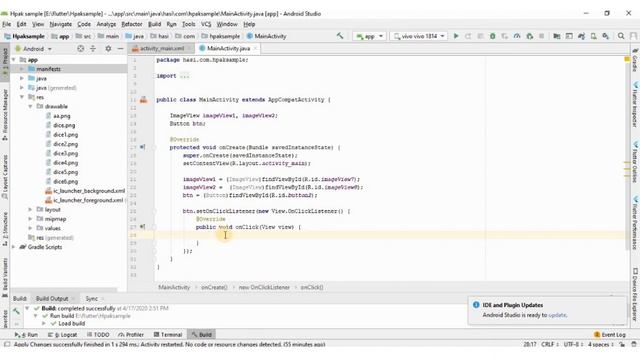The height and width of the screenshot is (360, 640).
Task: Toggle the Flutter Performance side tab
Action: pyautogui.click(x=635, y=222)
